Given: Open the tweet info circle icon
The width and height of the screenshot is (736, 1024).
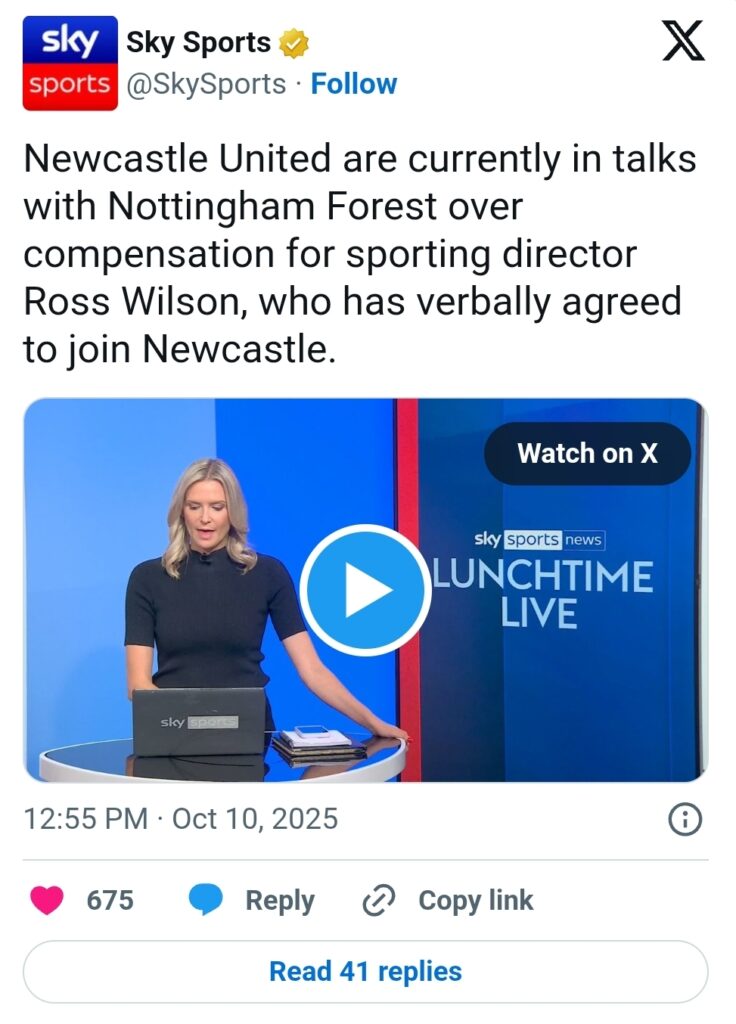Looking at the screenshot, I should coord(685,819).
